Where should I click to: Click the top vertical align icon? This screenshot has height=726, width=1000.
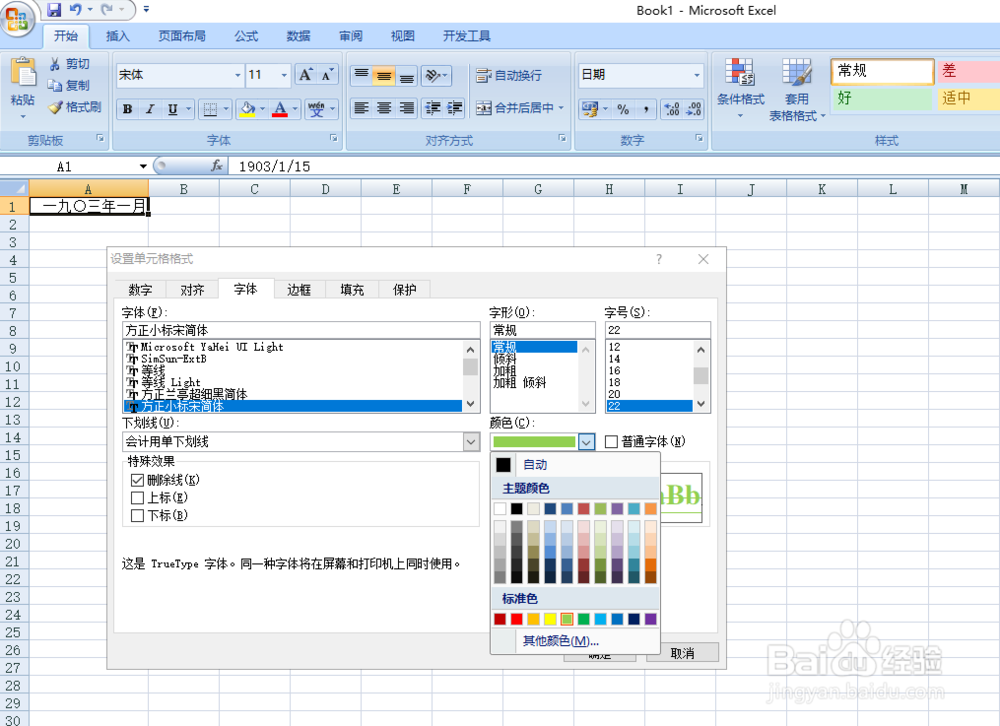pyautogui.click(x=362, y=75)
